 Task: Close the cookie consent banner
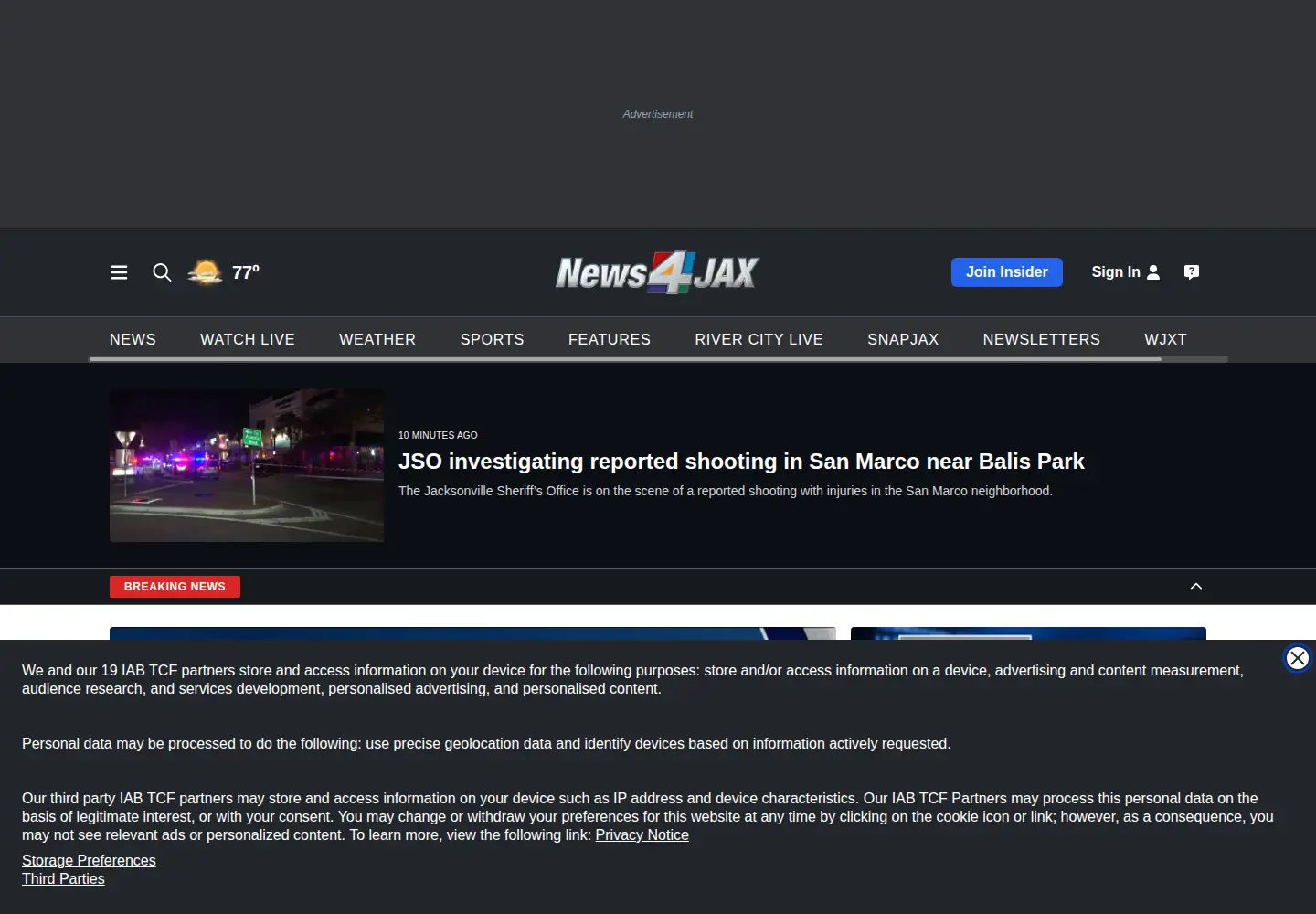pyautogui.click(x=1297, y=658)
